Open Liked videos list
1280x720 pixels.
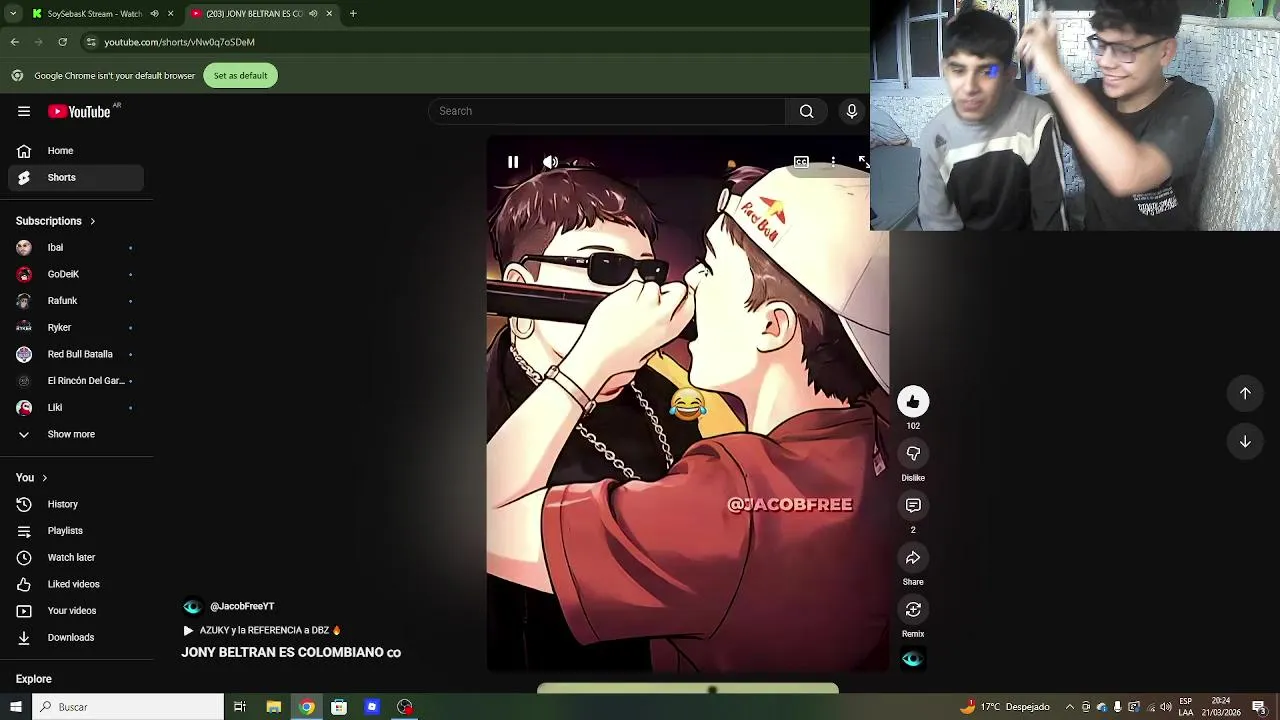(x=76, y=584)
